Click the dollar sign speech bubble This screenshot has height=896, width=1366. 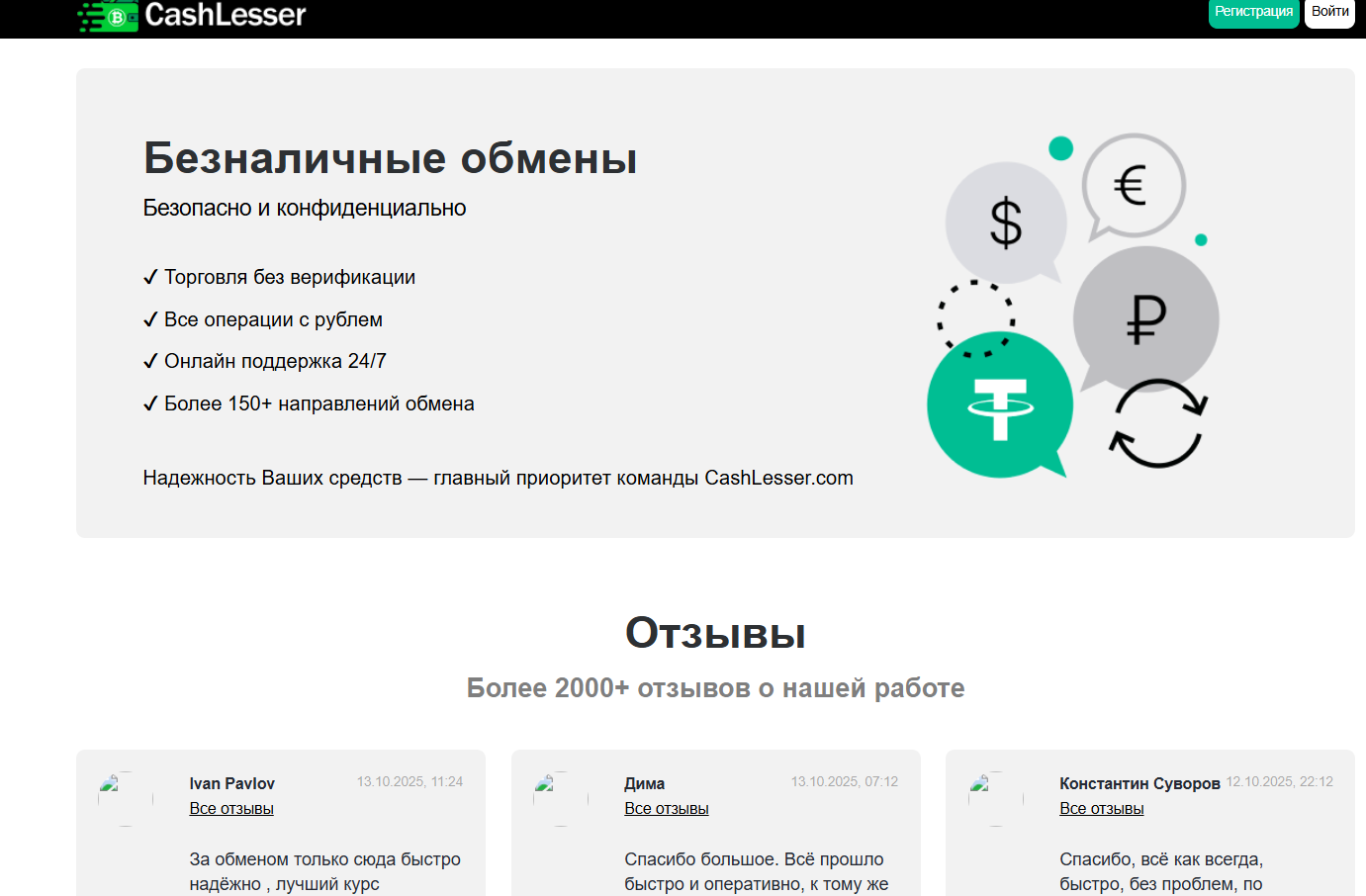click(x=1005, y=222)
